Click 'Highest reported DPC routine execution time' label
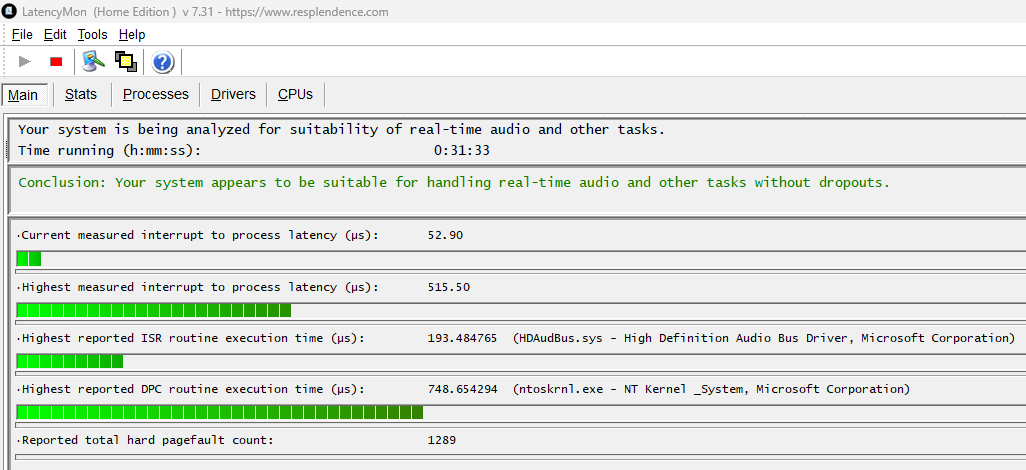This screenshot has width=1026, height=470. coord(191,389)
